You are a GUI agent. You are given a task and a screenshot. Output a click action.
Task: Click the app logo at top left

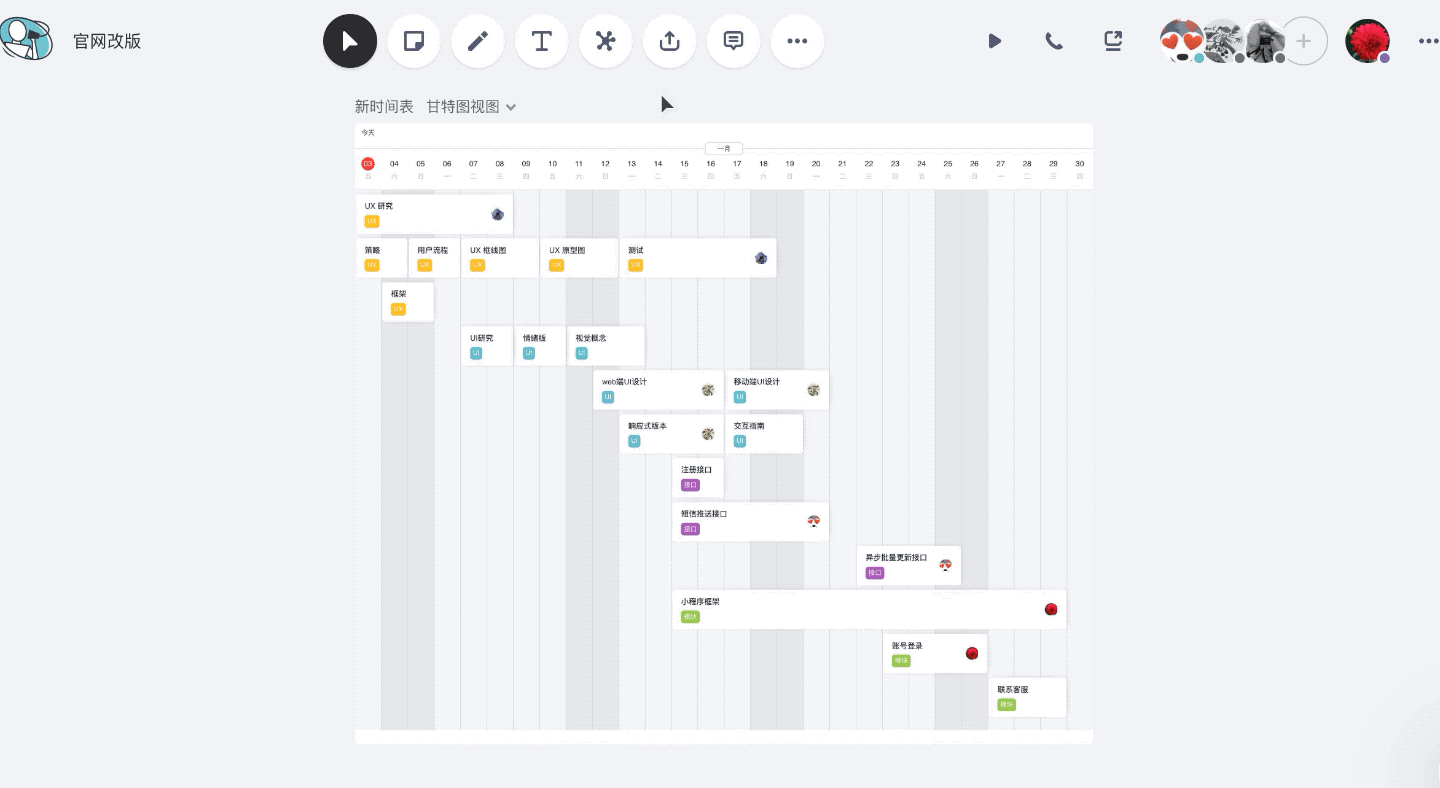27,40
